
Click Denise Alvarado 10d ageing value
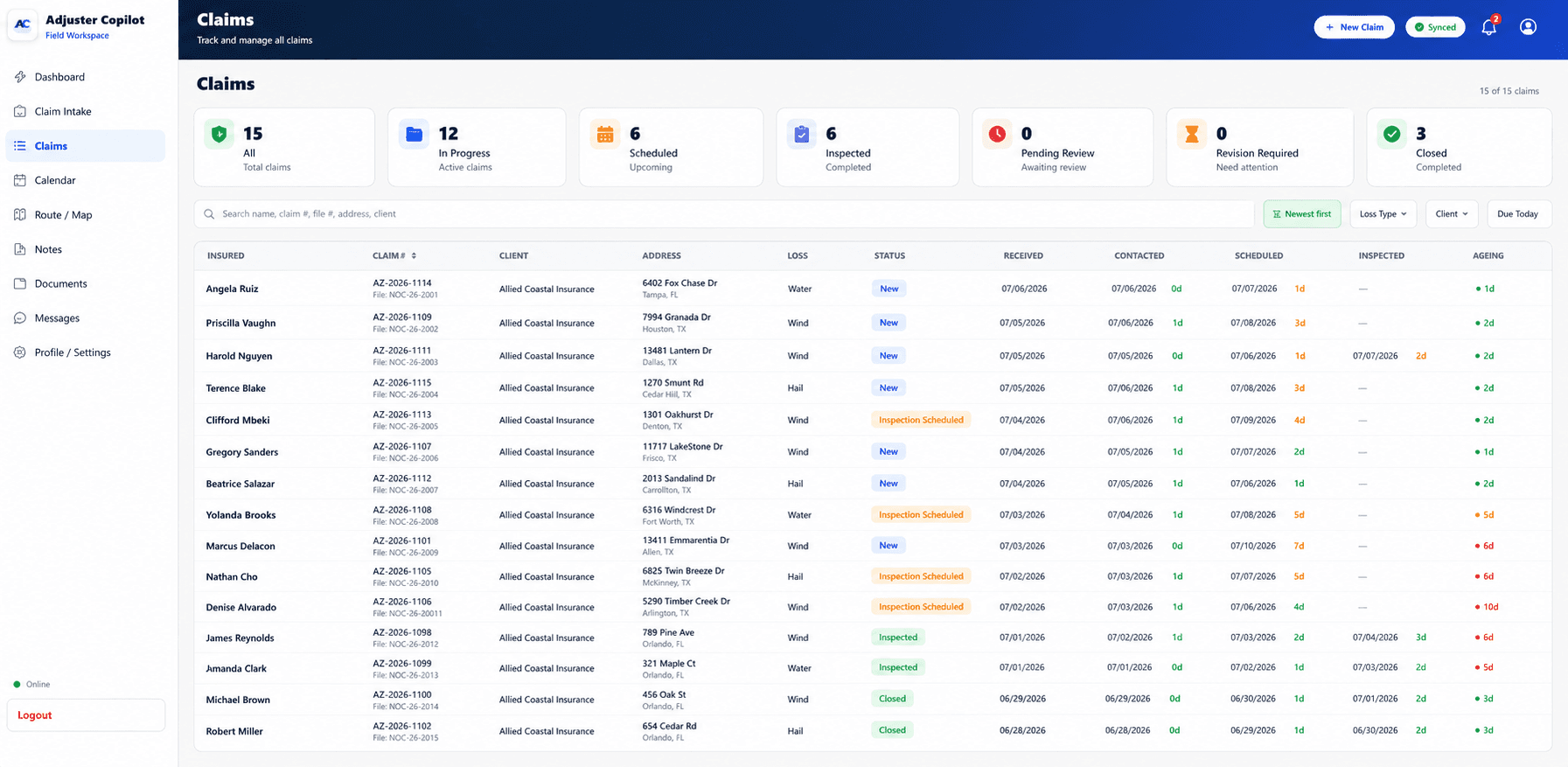1487,607
